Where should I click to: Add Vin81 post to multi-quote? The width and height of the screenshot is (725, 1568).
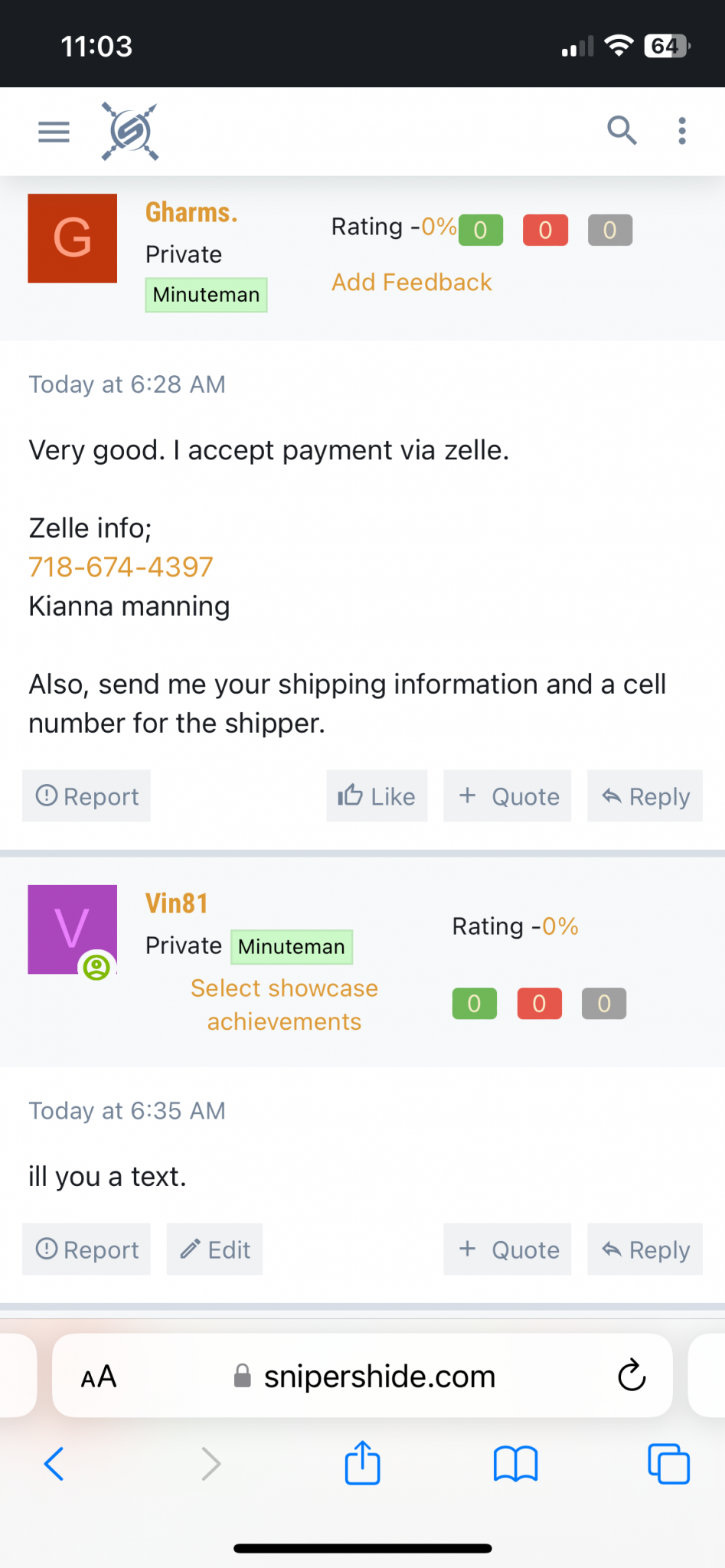point(508,1249)
